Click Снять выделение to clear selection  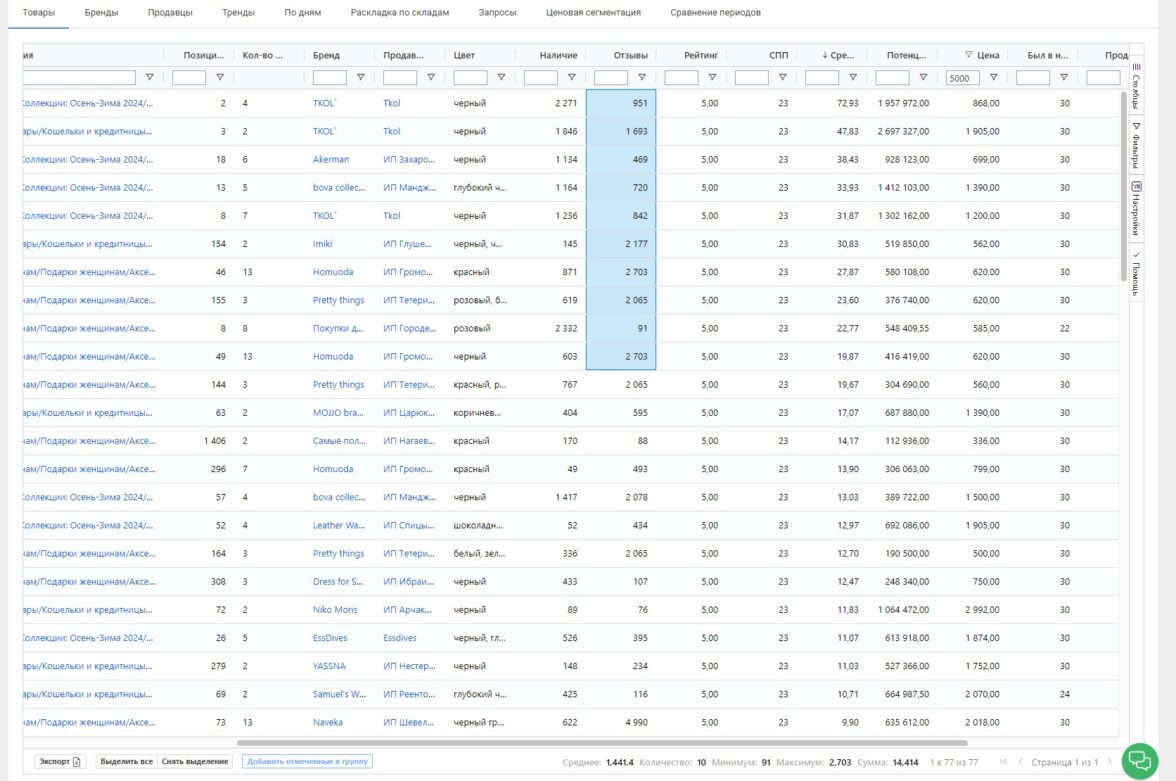click(x=195, y=762)
